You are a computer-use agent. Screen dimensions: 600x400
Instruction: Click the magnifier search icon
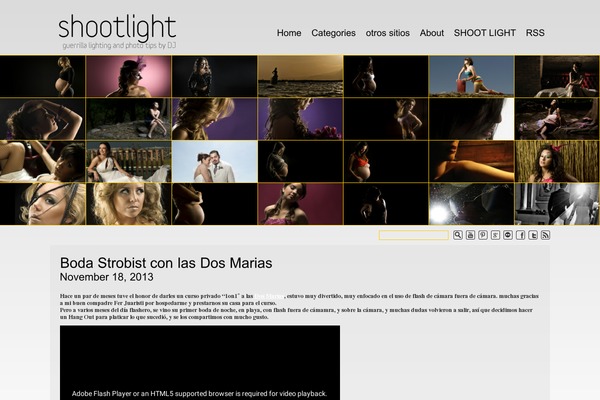(x=458, y=235)
